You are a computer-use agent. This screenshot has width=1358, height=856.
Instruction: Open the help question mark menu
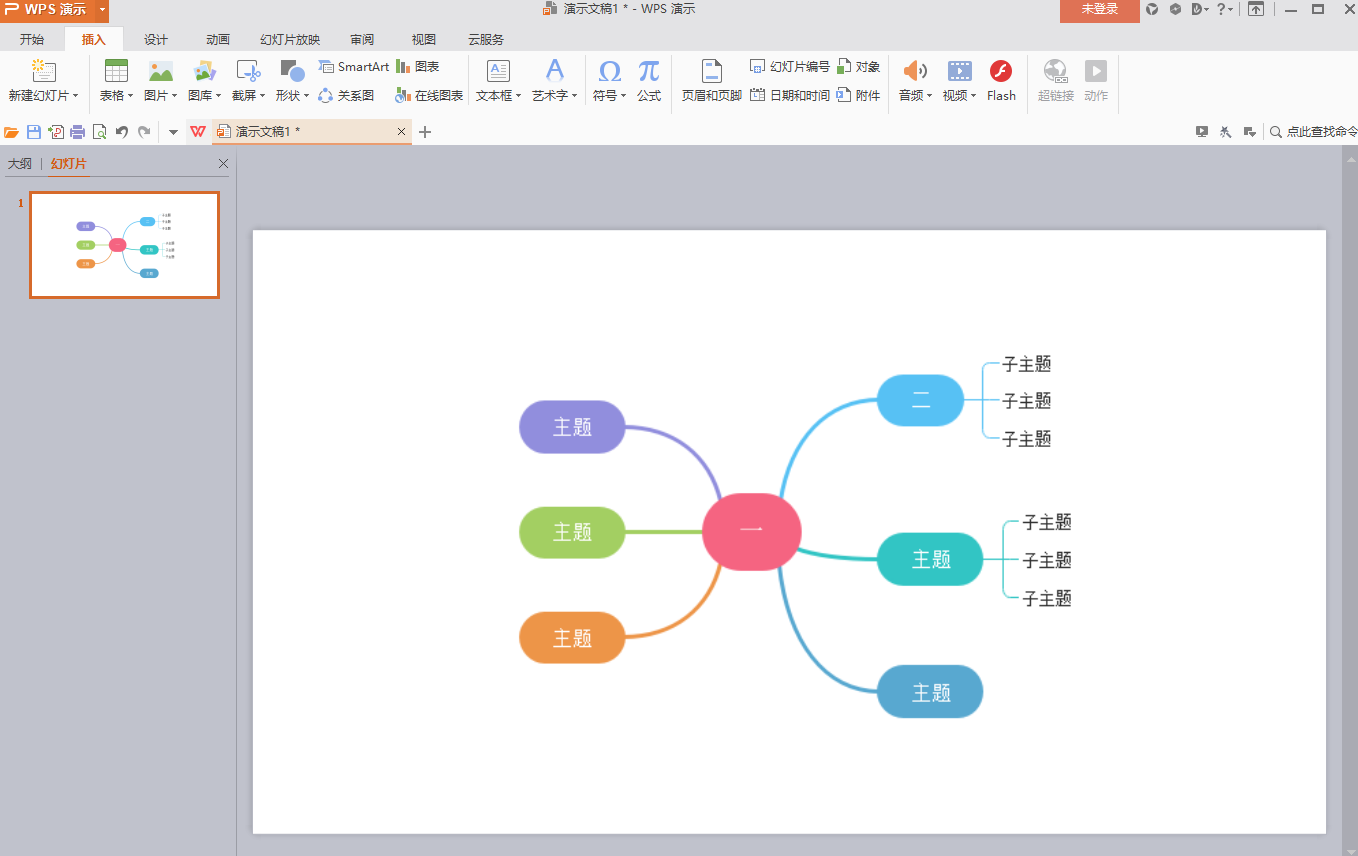pos(1224,9)
